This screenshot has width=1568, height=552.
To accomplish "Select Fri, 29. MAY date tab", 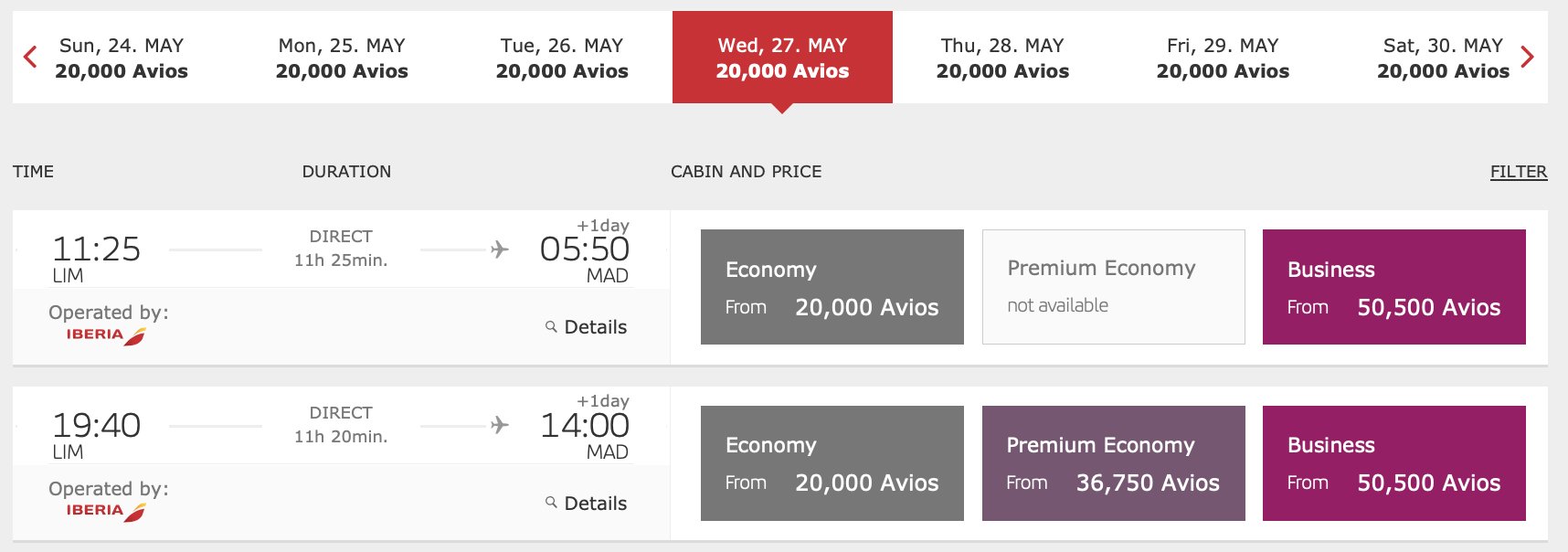I will point(1223,58).
